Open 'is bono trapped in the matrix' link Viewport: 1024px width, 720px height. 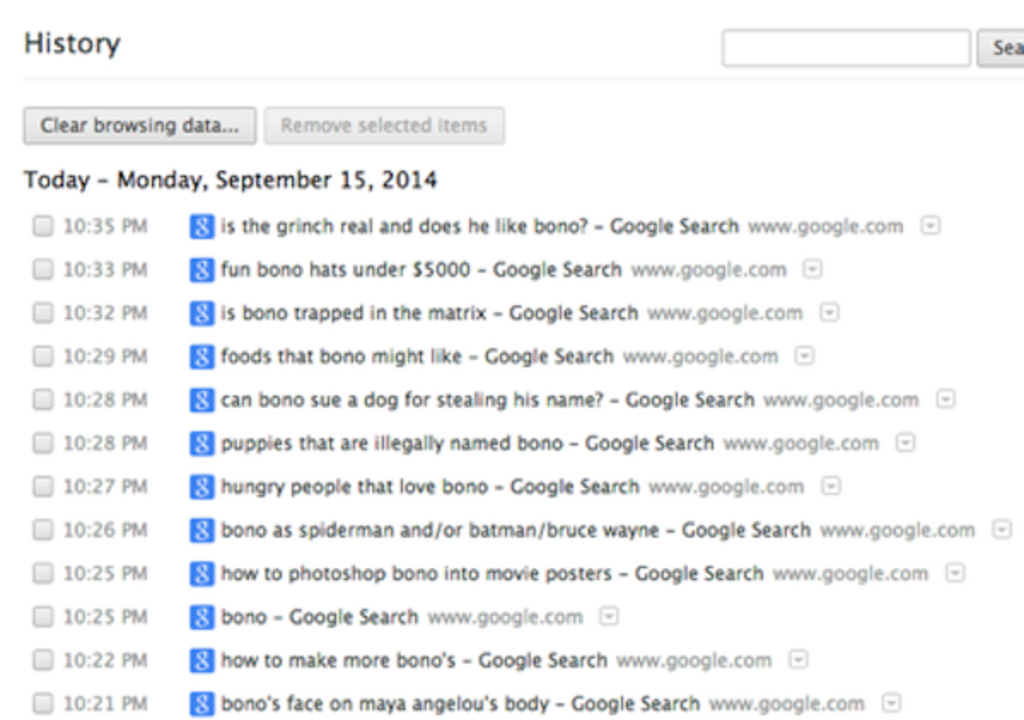click(429, 313)
